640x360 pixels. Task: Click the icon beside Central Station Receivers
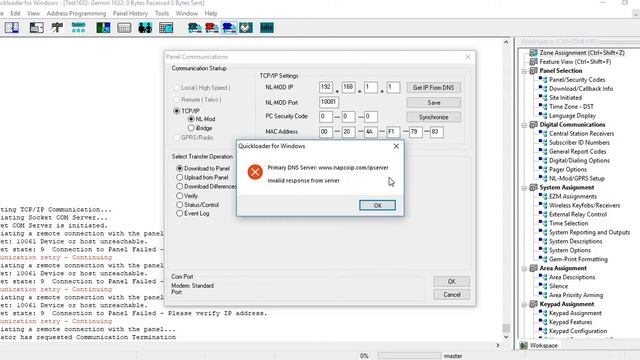[543, 133]
